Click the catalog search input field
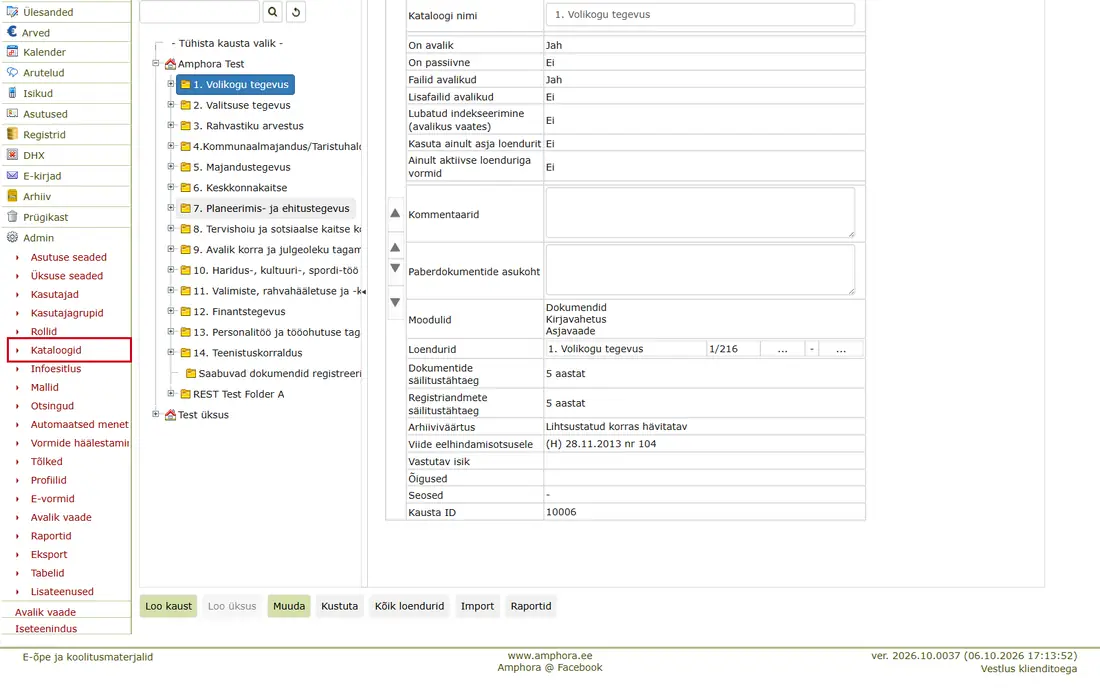1100x688 pixels. (200, 12)
